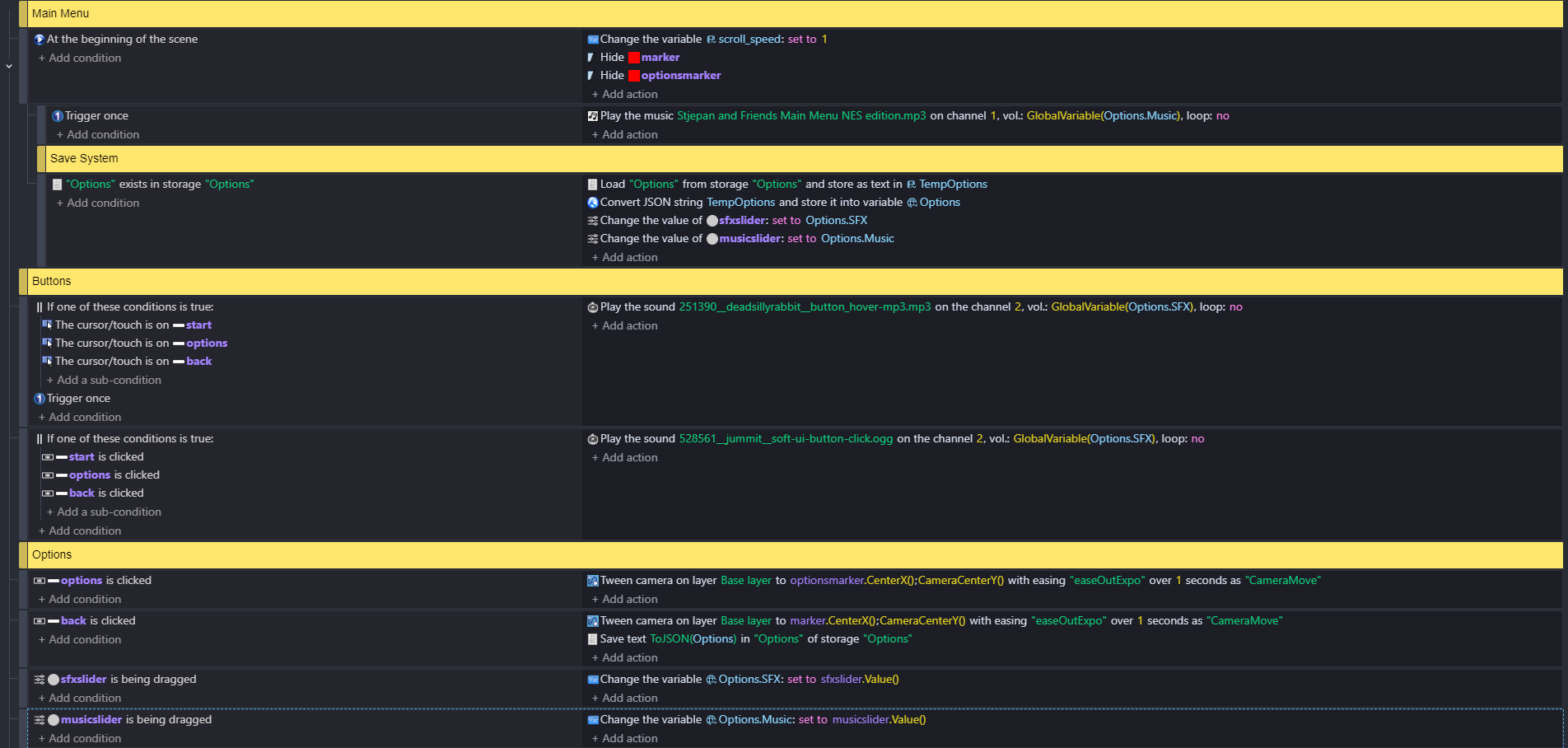Click the soft-ui-button-click Play the sound icon

(x=592, y=439)
